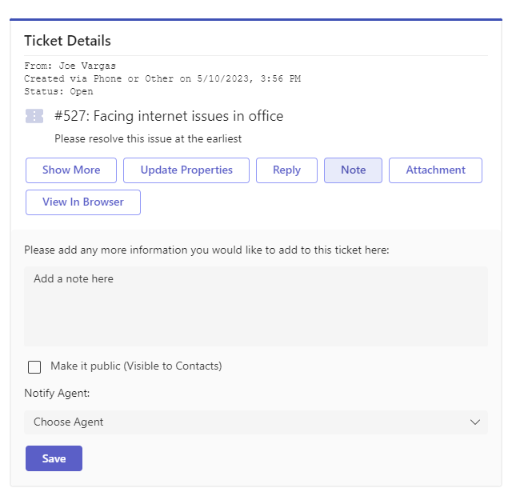The image size is (512, 492).
Task: Click the 'Status: Open' text
Action: pyautogui.click(x=59, y=91)
